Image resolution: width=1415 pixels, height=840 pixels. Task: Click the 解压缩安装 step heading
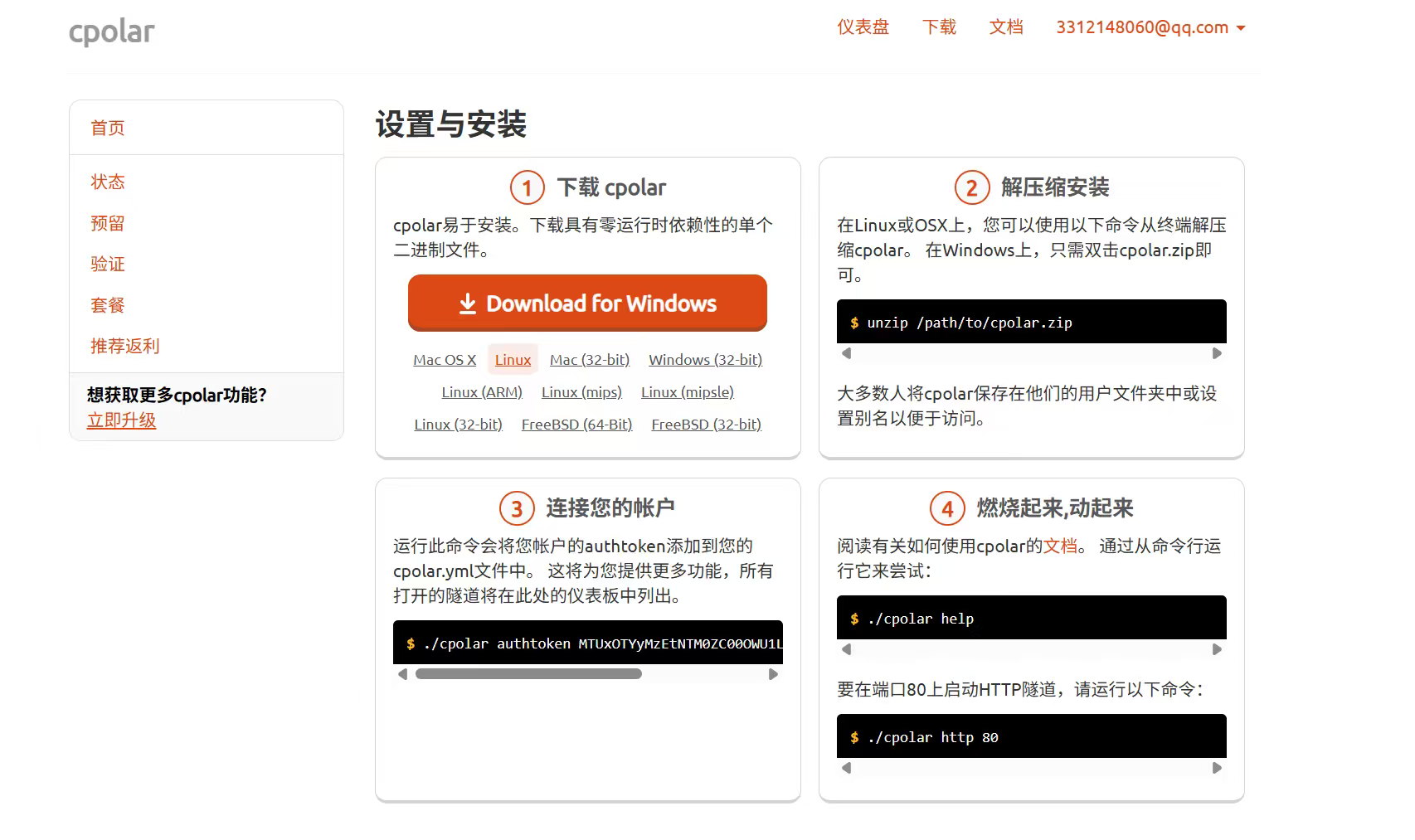pyautogui.click(x=1055, y=187)
